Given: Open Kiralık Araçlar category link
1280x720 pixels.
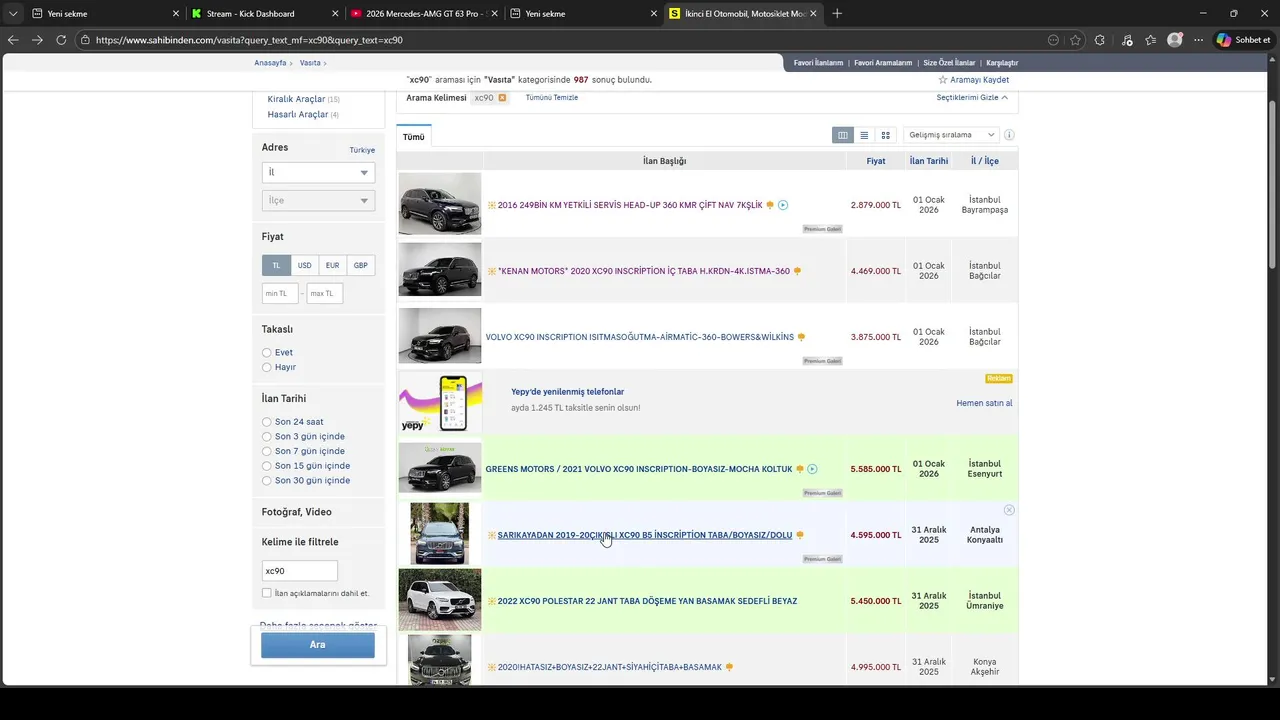Looking at the screenshot, I should (297, 99).
